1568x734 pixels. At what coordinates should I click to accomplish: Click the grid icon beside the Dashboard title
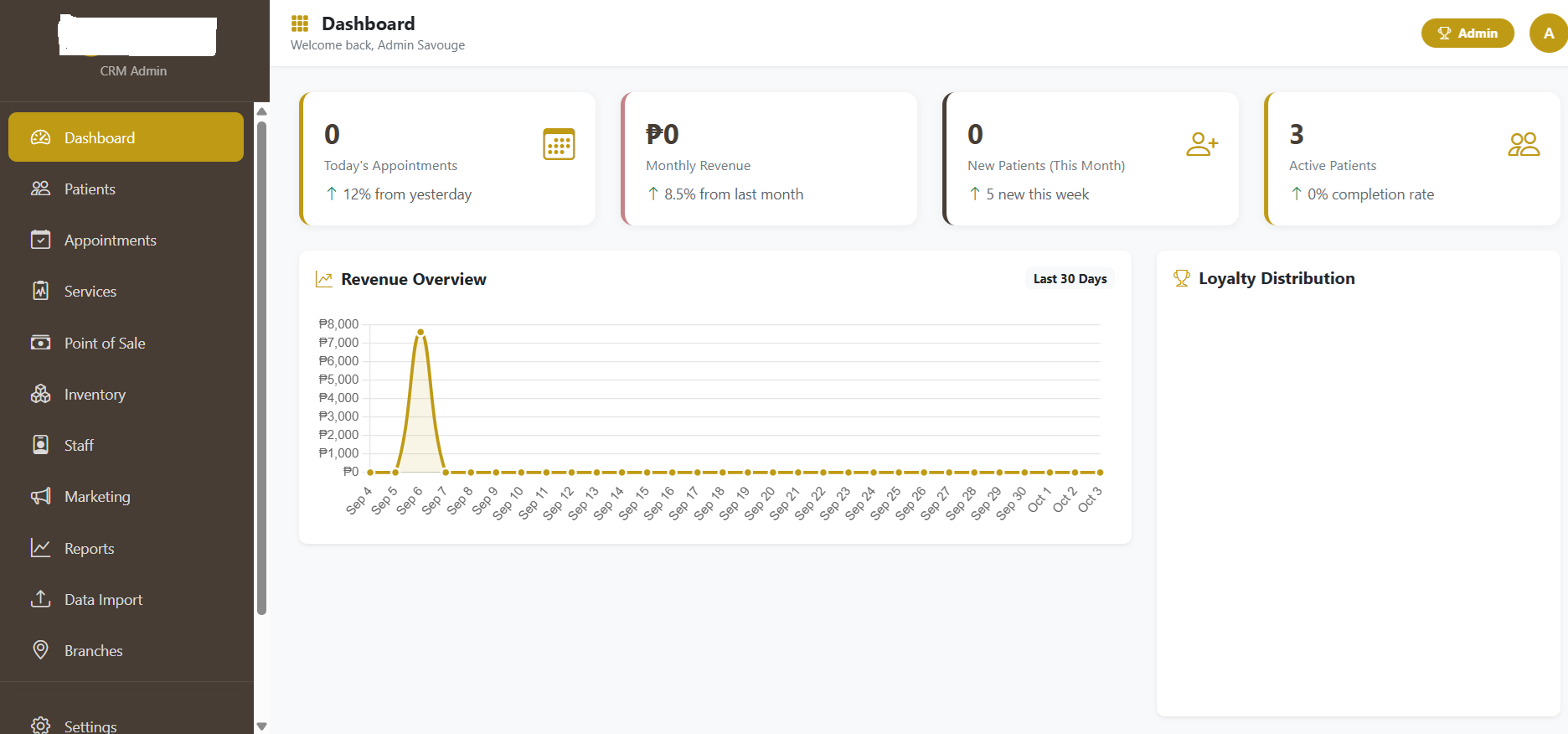point(300,23)
